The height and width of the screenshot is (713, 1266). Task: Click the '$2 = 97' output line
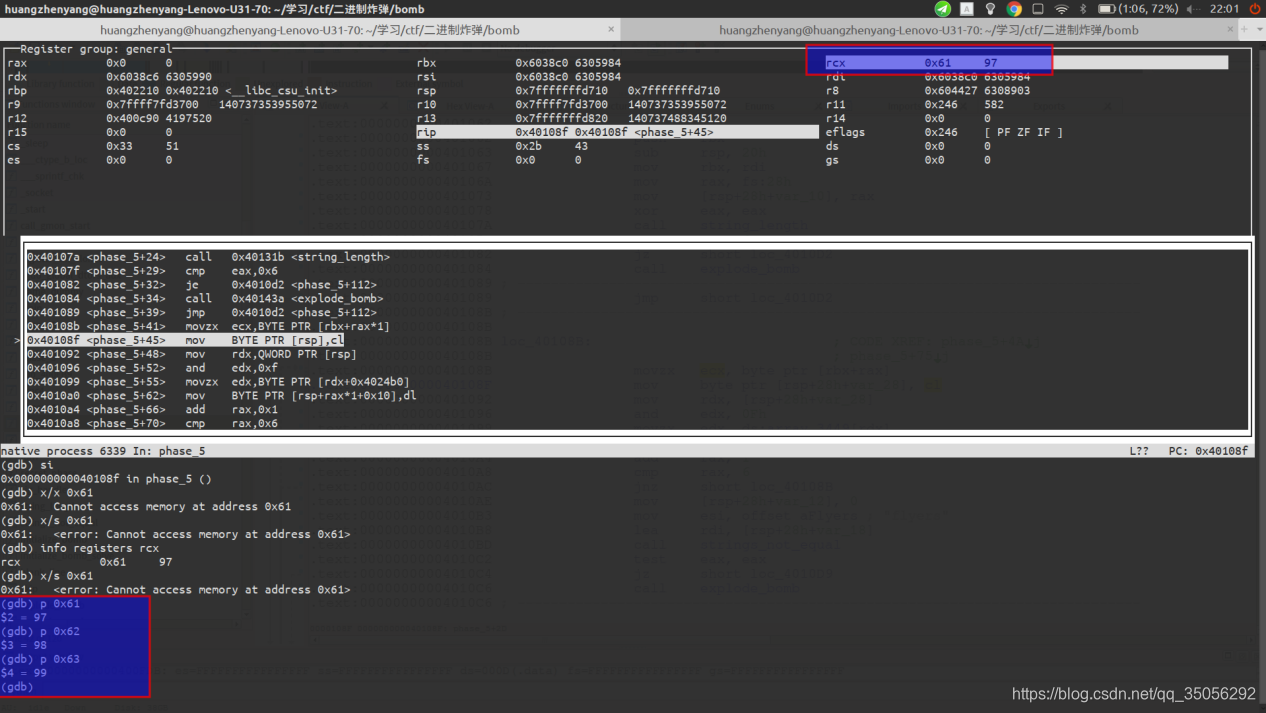point(24,618)
